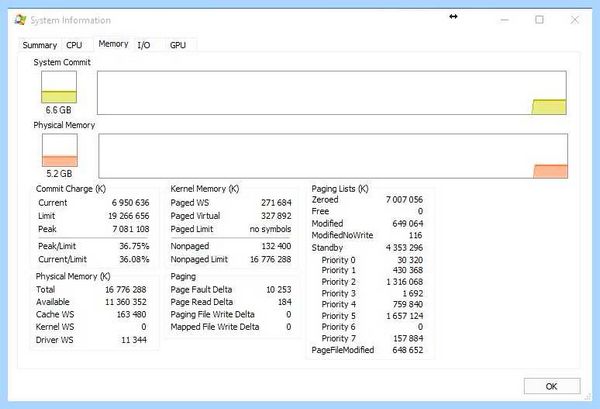Switch to the GPU tab
Image resolution: width=600 pixels, height=409 pixels.
(178, 45)
